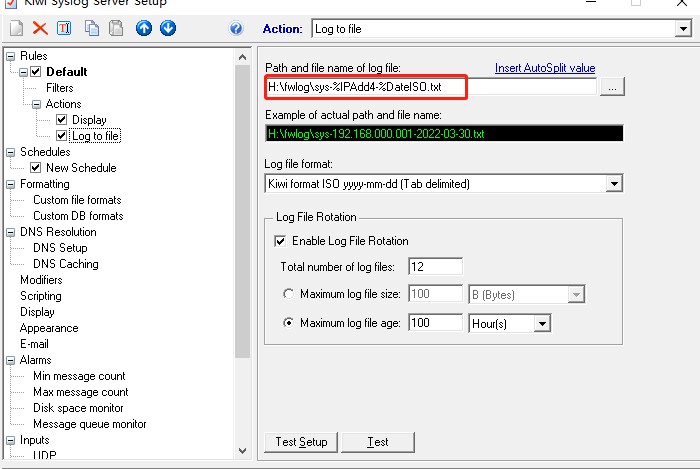Viewport: 700px width, 469px height.
Task: Select Maximum log file age radio button
Action: 288,323
